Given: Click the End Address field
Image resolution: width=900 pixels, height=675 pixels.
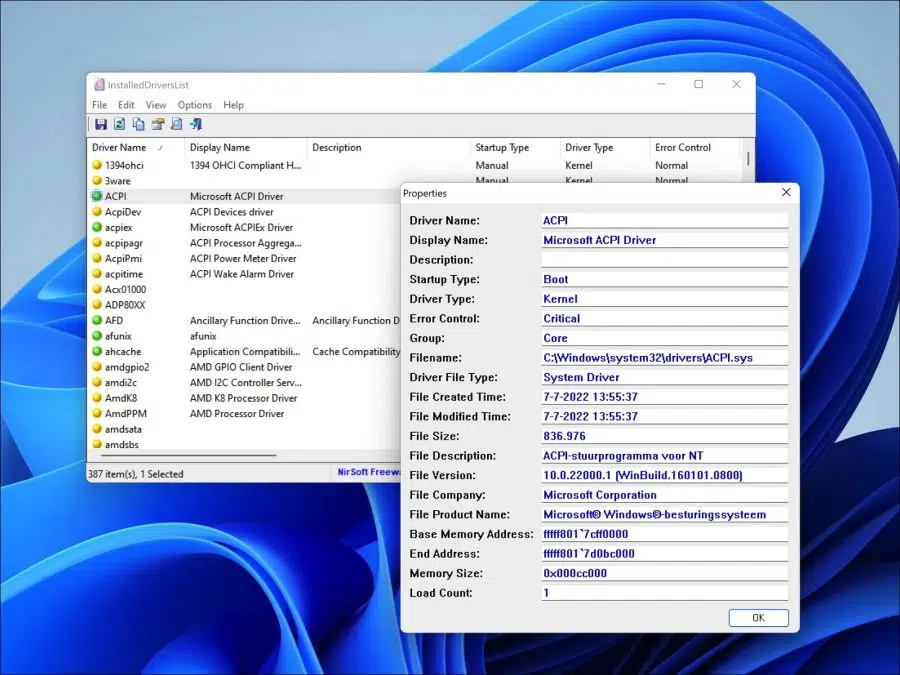Looking at the screenshot, I should point(665,553).
